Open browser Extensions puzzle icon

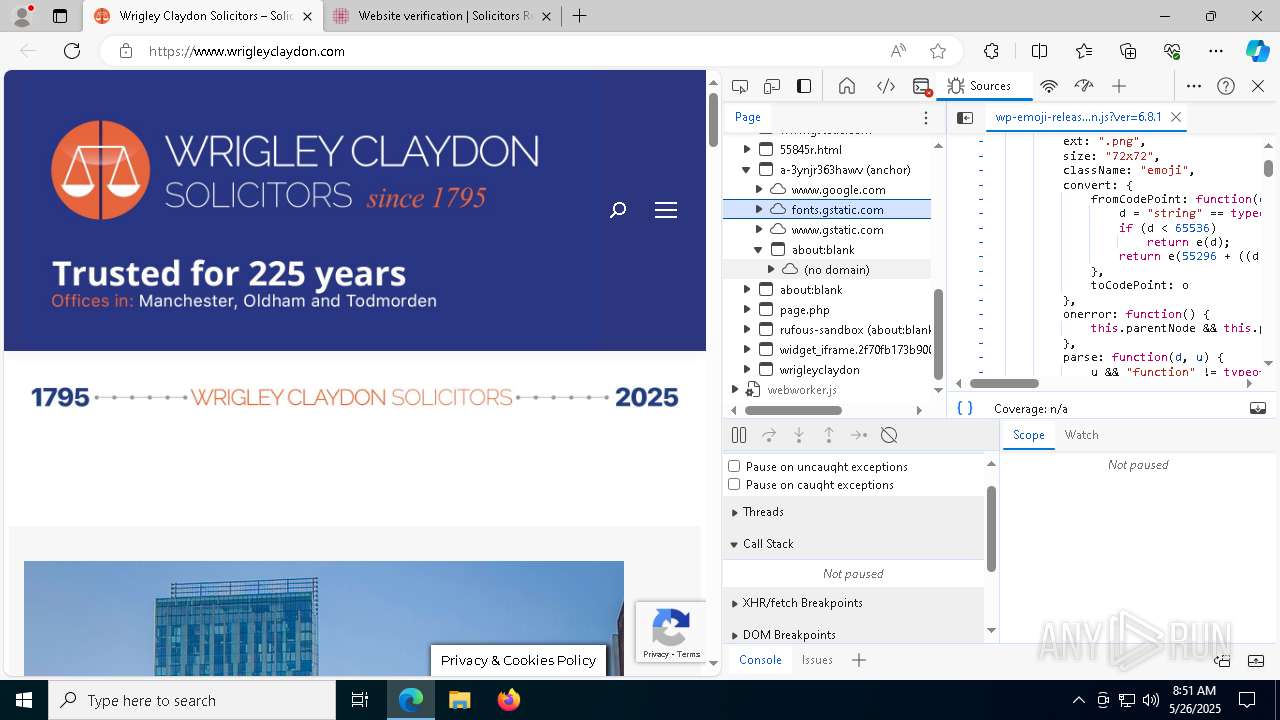point(991,51)
